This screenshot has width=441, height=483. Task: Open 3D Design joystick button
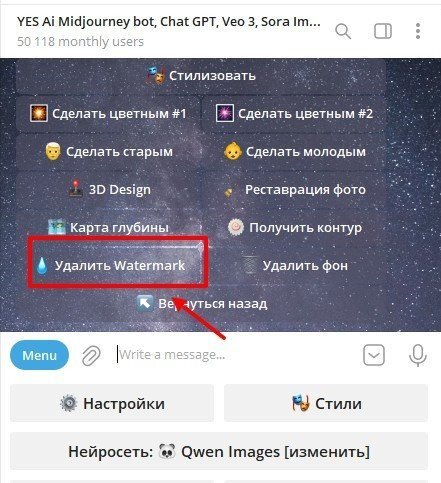coord(108,190)
